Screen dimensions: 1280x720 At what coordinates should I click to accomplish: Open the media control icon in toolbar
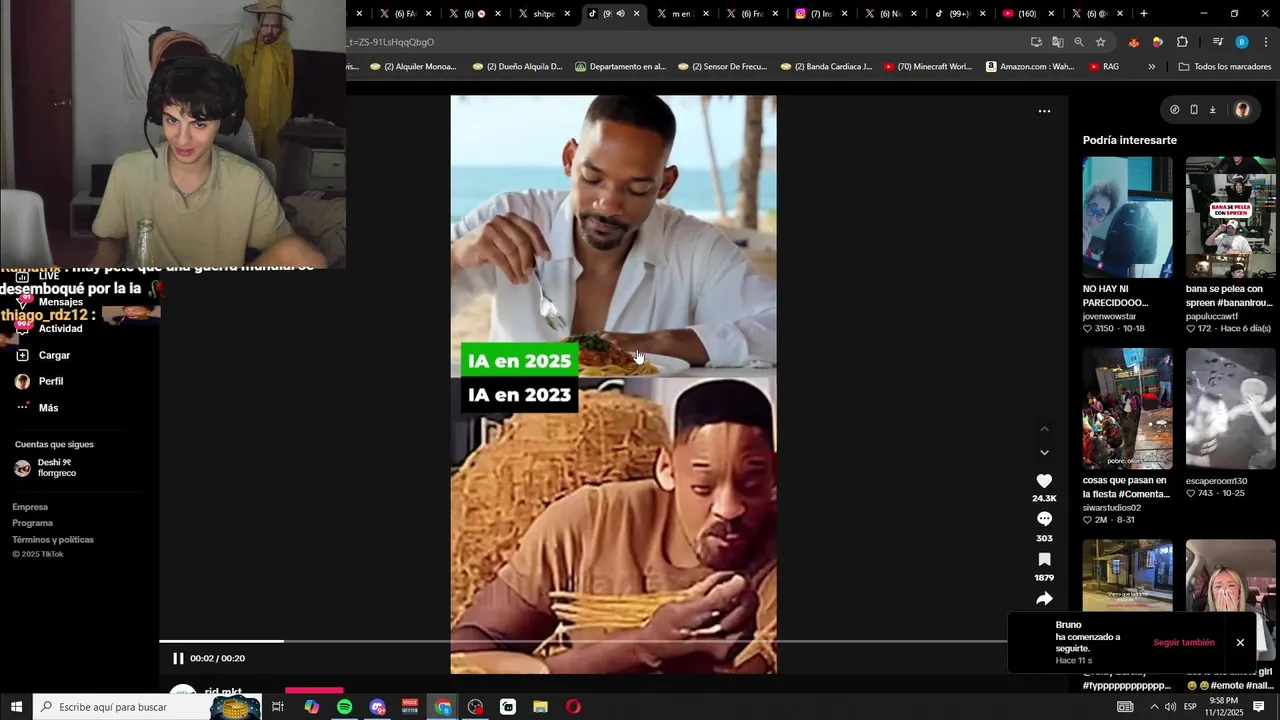(x=1217, y=42)
